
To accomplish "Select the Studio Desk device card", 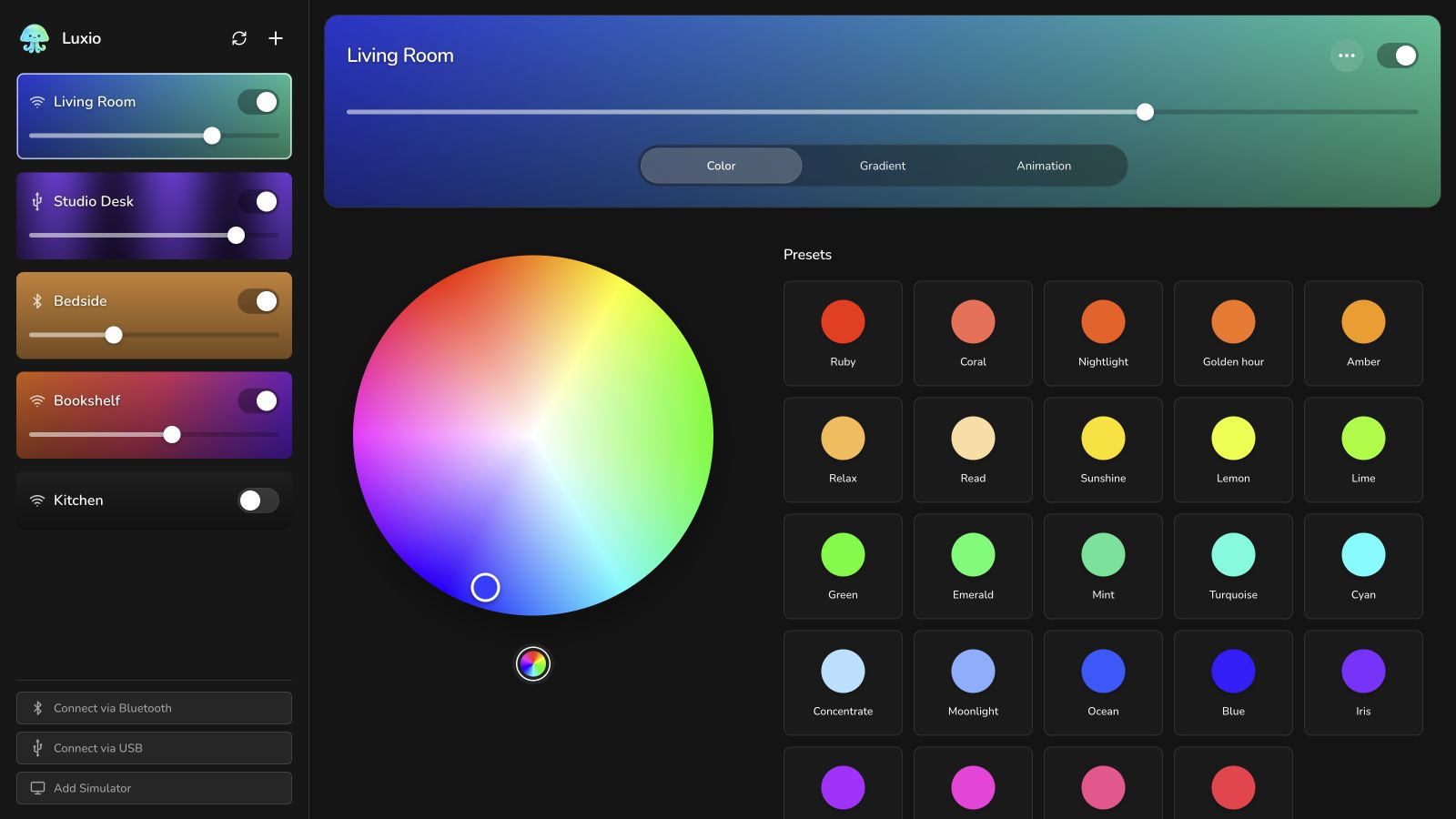I will click(x=154, y=216).
